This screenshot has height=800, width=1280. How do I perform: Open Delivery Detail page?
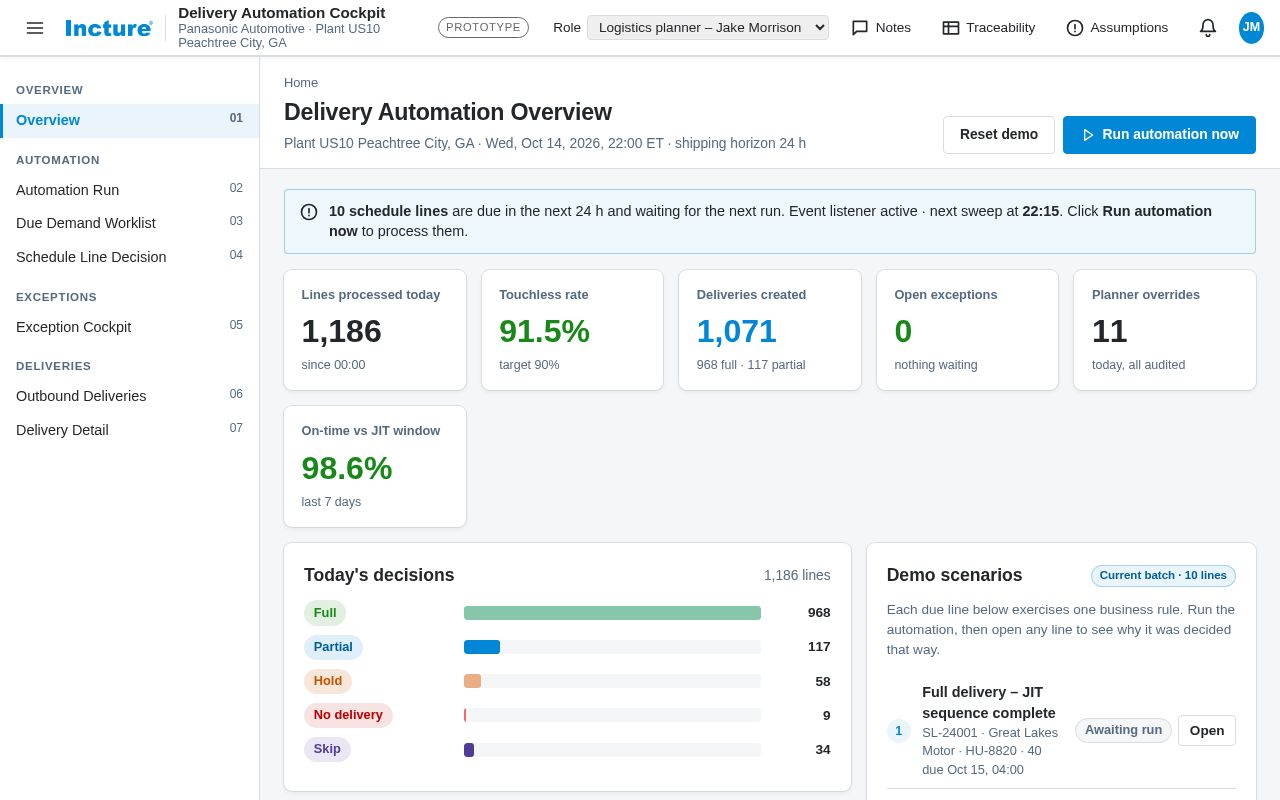(x=130, y=430)
